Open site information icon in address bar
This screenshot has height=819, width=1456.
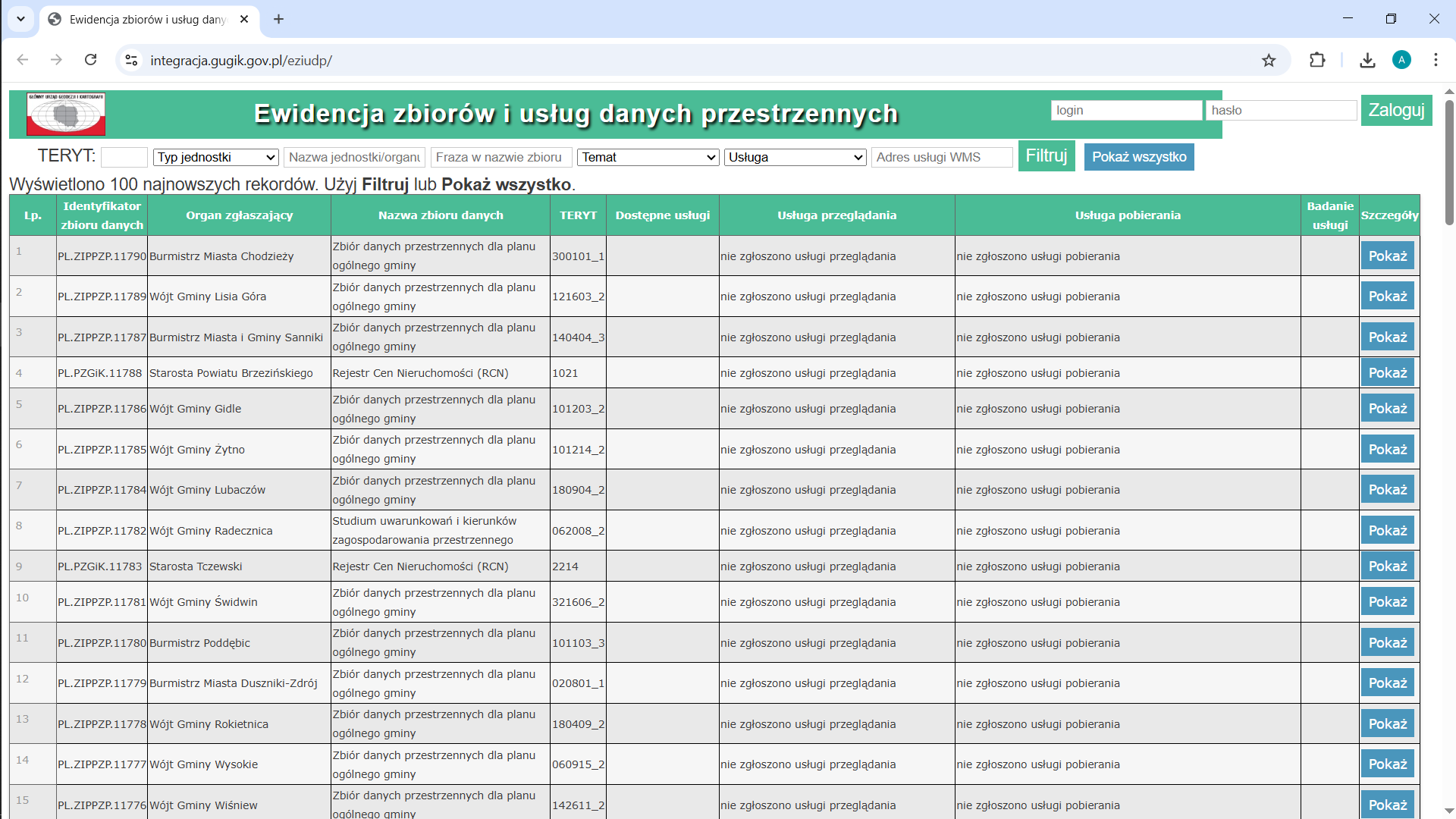point(131,61)
